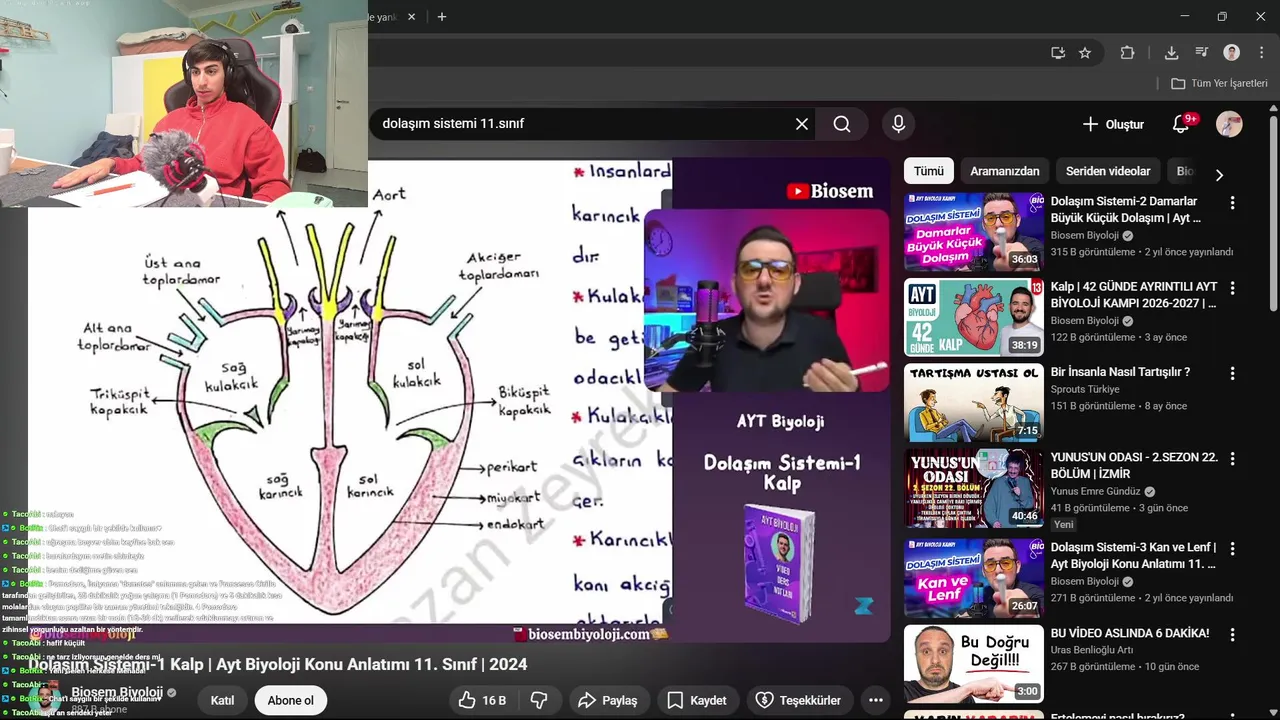Viewport: 1280px width, 720px height.
Task: Show more filter chips with right arrow
Action: 1219,175
